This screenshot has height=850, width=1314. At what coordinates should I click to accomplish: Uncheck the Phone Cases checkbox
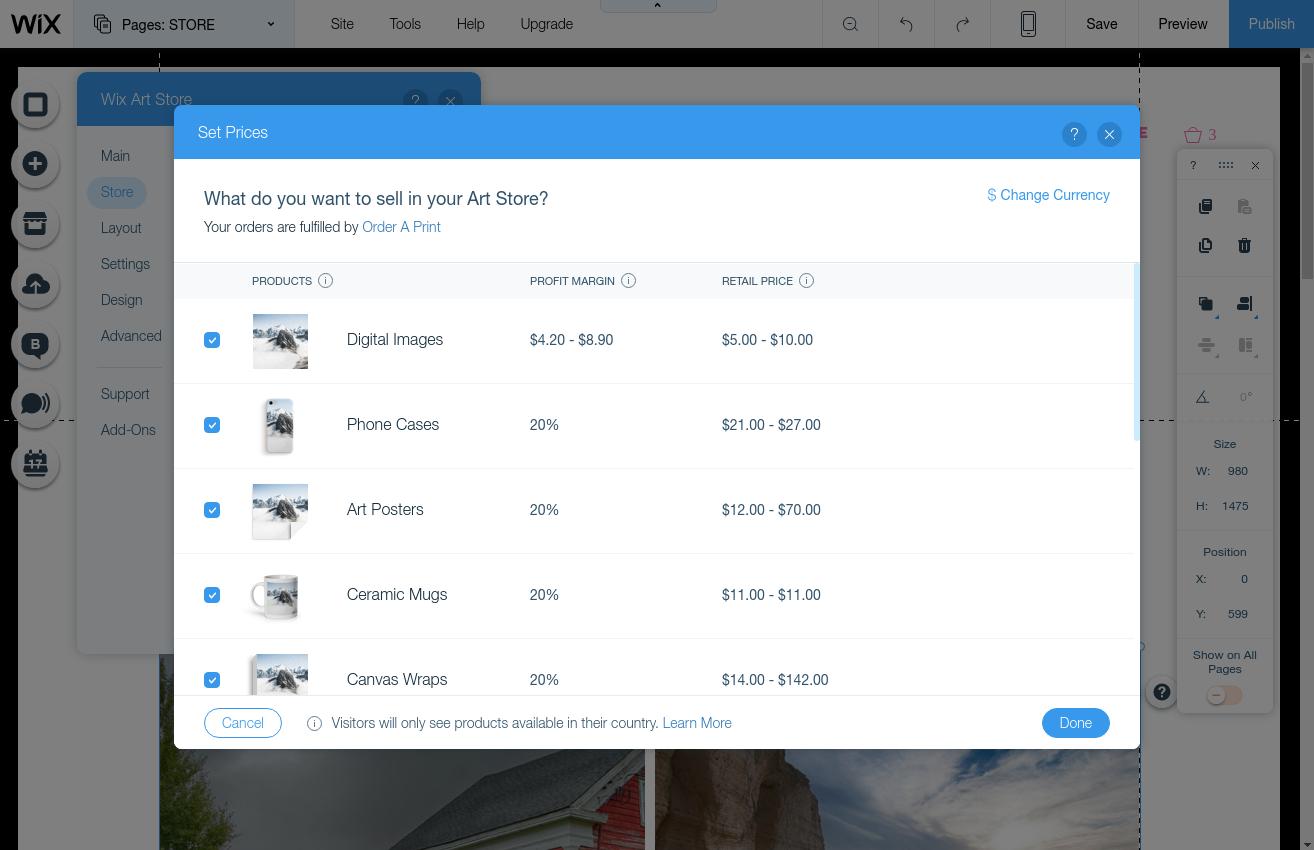(x=212, y=425)
